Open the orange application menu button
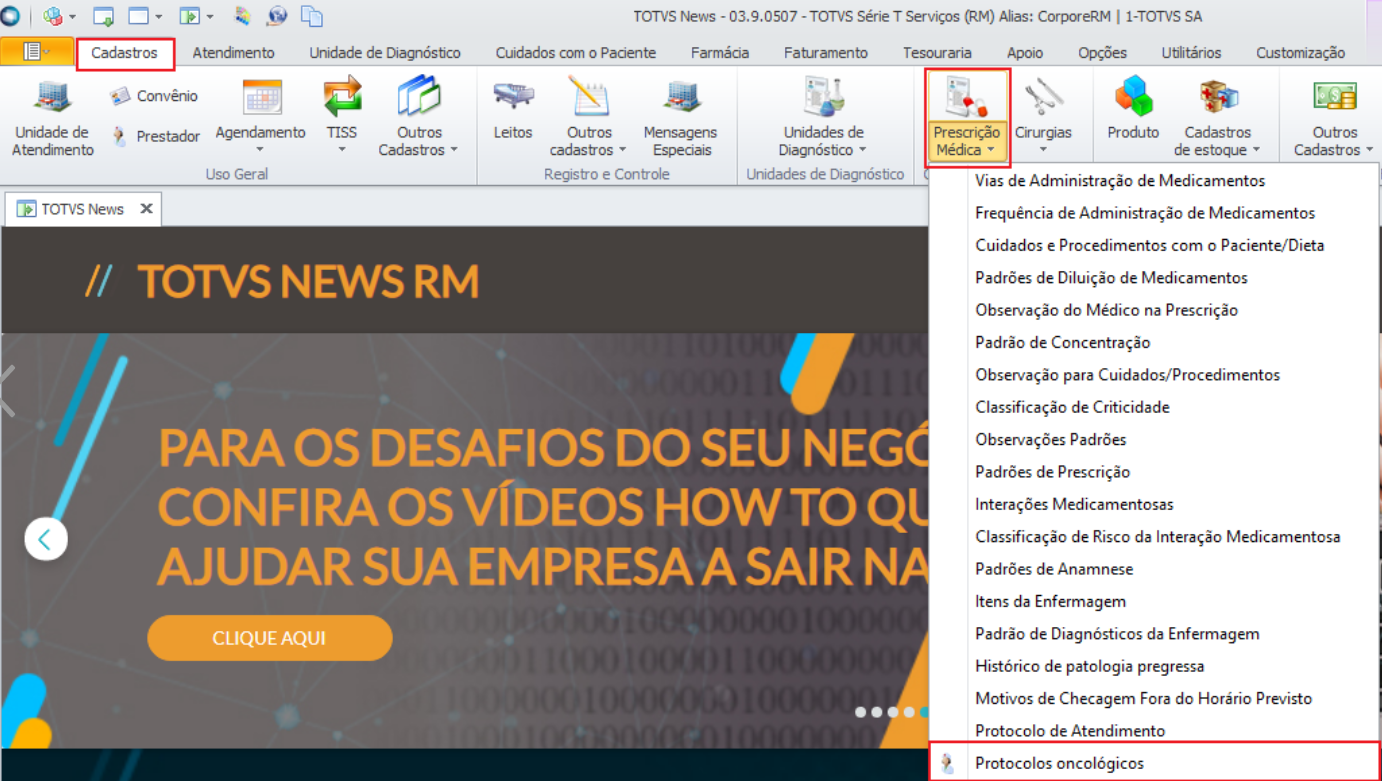This screenshot has height=781, width=1382. click(37, 52)
